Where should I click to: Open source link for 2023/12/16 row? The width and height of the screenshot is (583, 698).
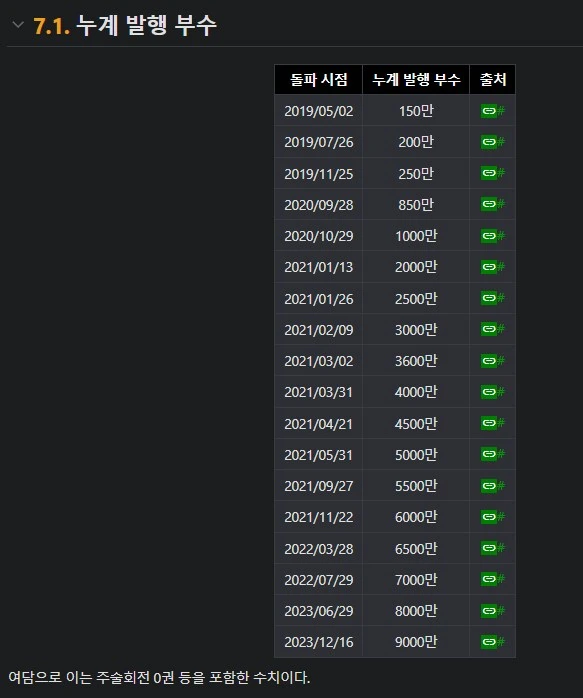[x=493, y=642]
